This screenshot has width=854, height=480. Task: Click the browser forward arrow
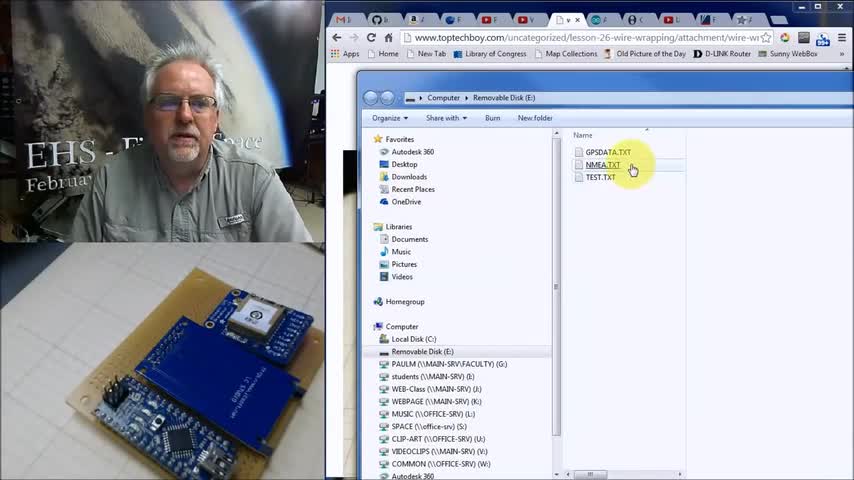pyautogui.click(x=354, y=38)
